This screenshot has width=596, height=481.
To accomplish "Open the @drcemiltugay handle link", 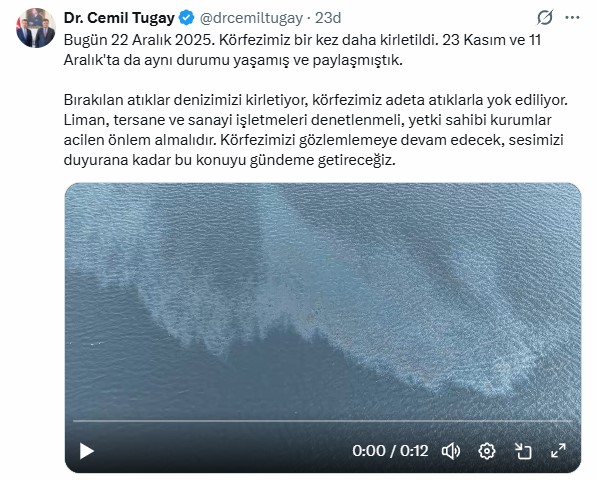I will point(251,18).
